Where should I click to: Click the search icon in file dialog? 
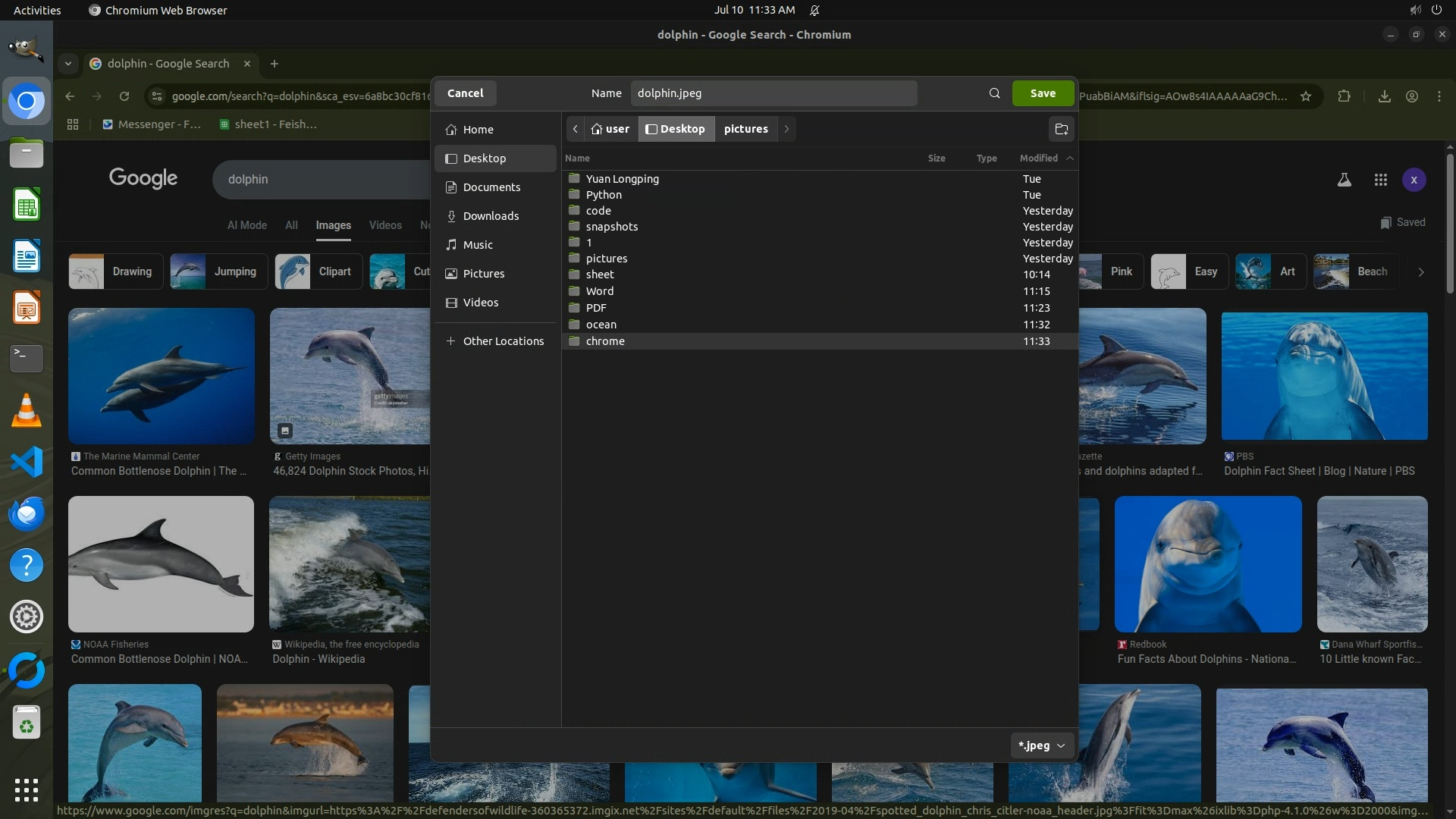pyautogui.click(x=994, y=93)
